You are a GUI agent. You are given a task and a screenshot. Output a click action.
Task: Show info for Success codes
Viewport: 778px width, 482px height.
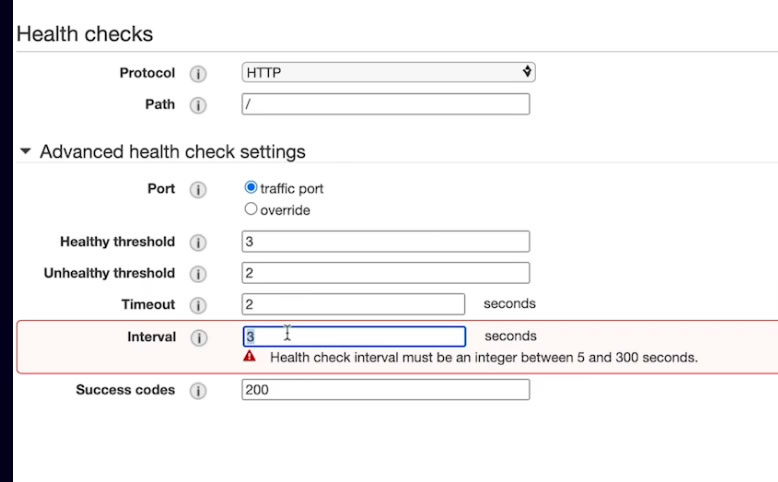pyautogui.click(x=198, y=391)
